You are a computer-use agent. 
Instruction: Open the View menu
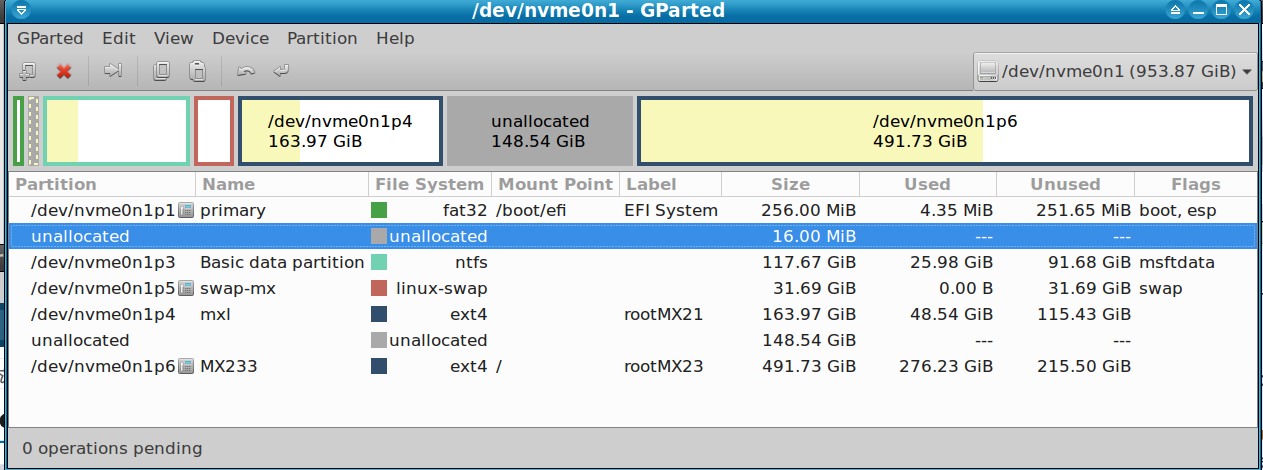[174, 38]
